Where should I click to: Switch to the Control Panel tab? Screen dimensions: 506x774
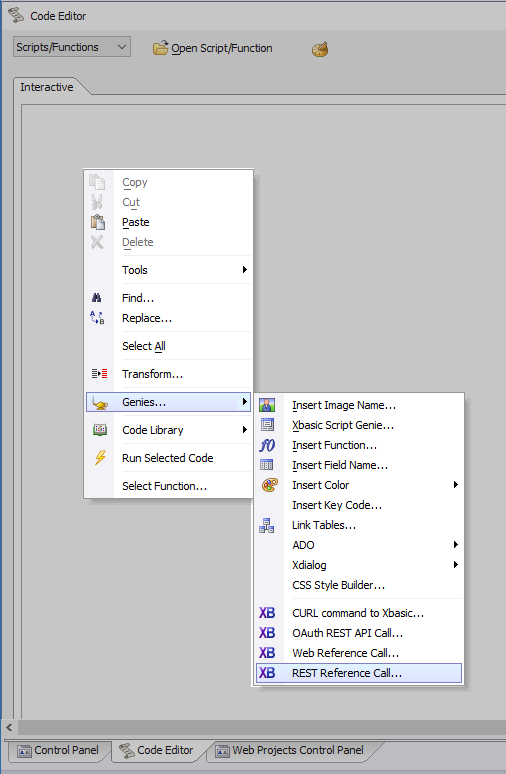tap(58, 750)
